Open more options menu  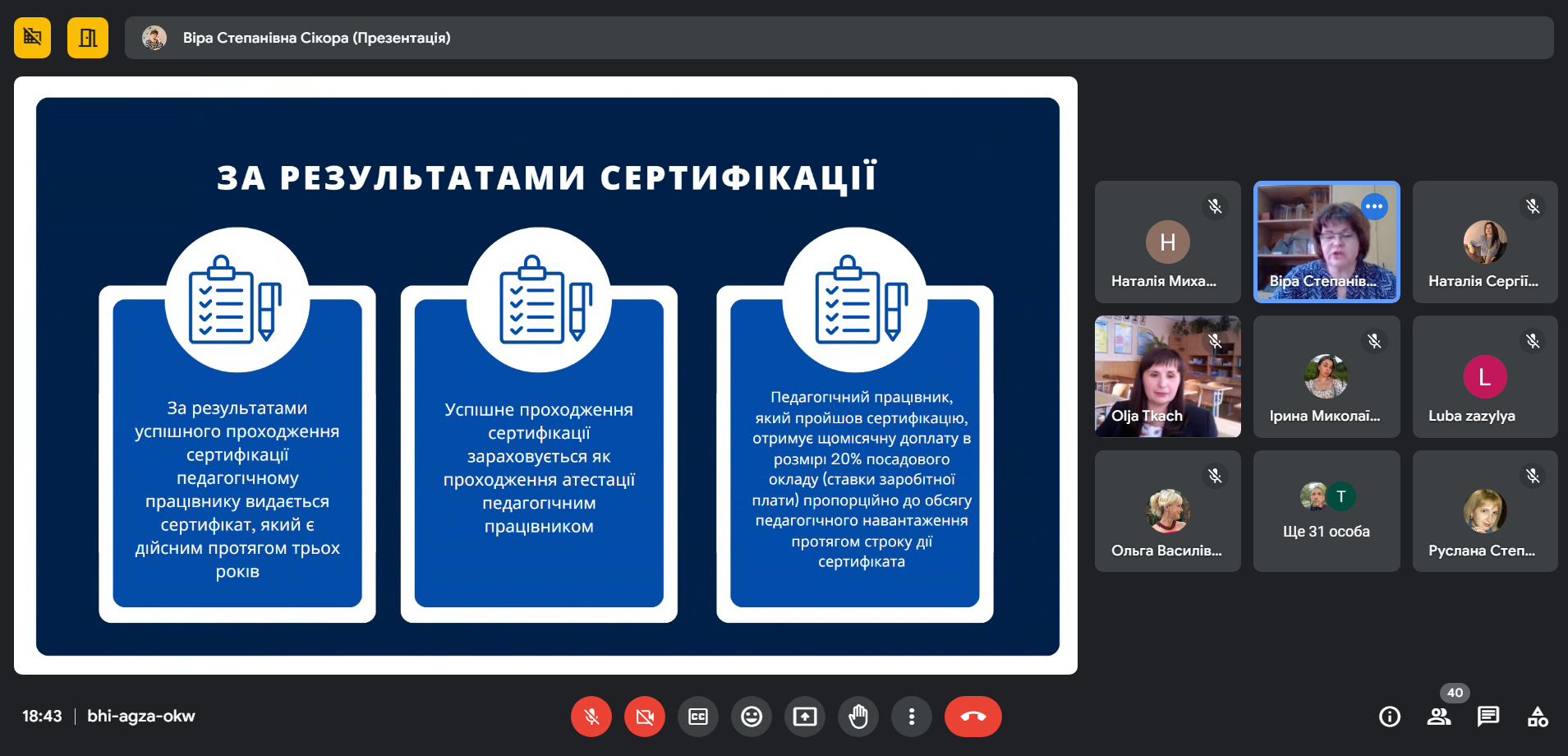pos(912,717)
